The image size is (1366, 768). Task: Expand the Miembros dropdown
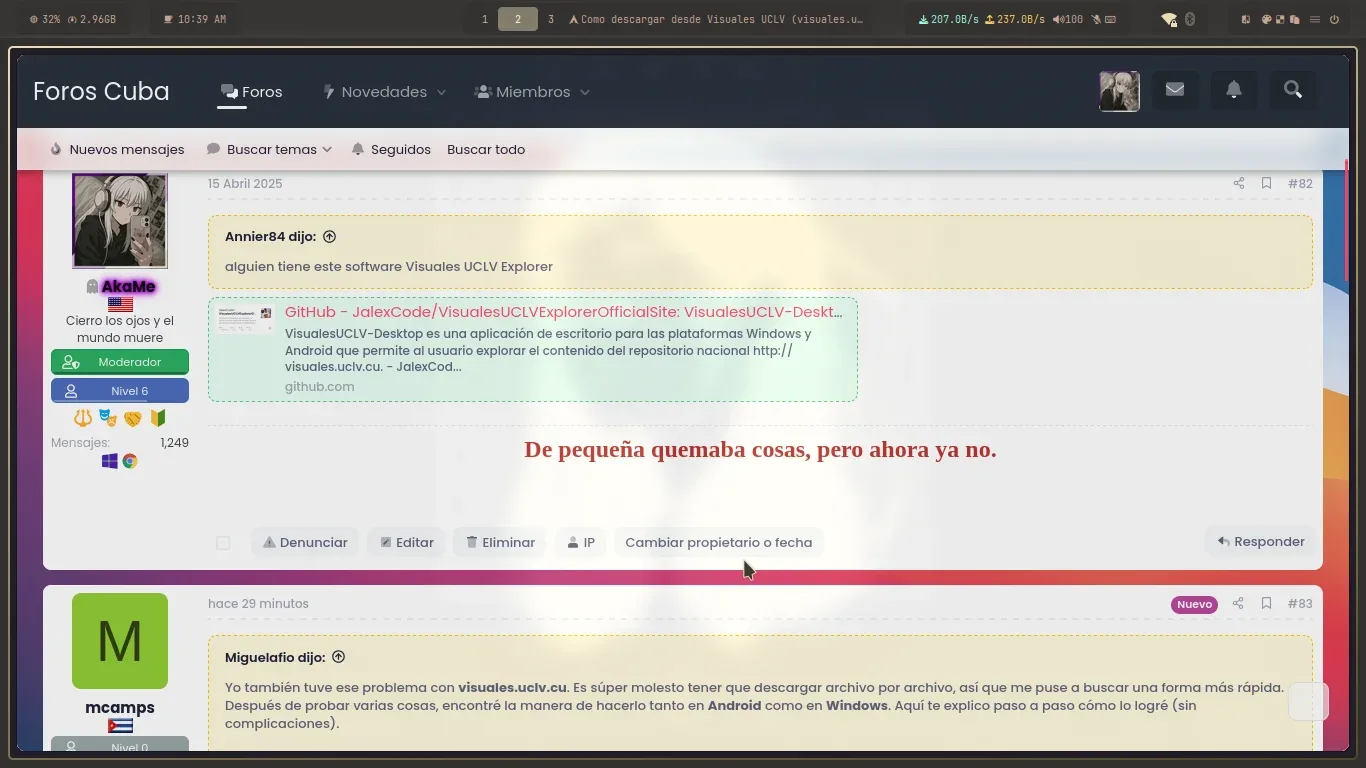pyautogui.click(x=585, y=92)
